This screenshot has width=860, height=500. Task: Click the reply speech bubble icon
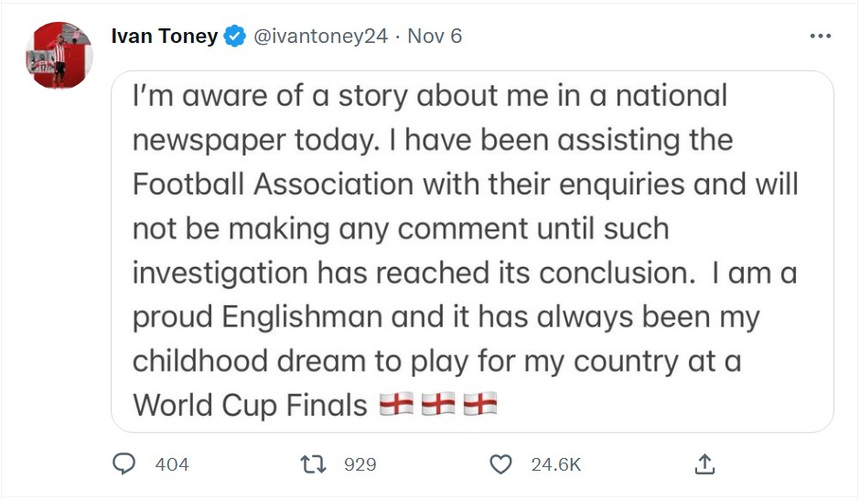click(x=125, y=464)
